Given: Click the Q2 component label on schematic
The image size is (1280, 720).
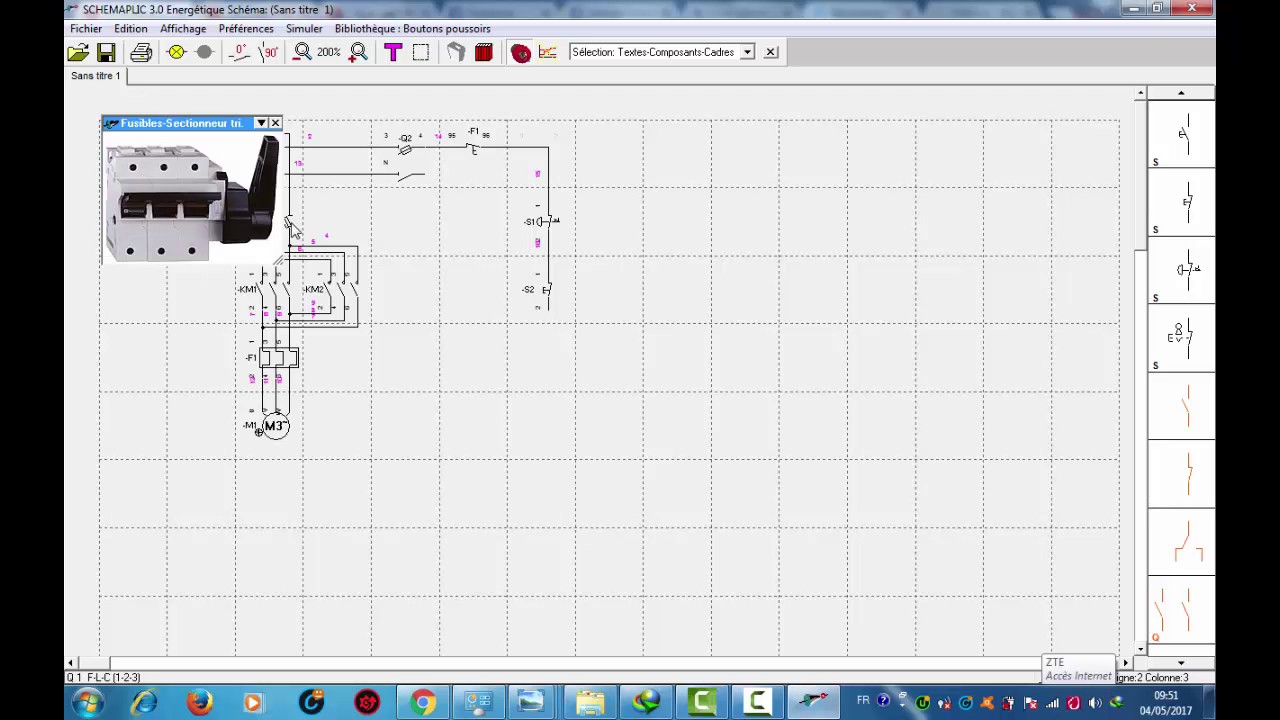Looking at the screenshot, I should coord(405,138).
